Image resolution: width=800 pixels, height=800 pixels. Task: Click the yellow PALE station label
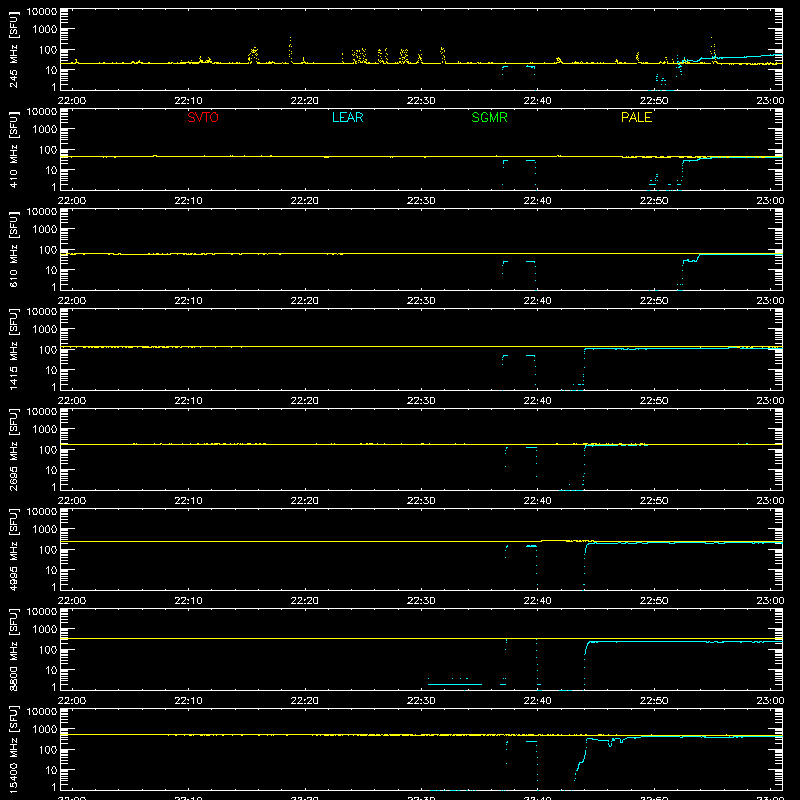click(x=636, y=117)
